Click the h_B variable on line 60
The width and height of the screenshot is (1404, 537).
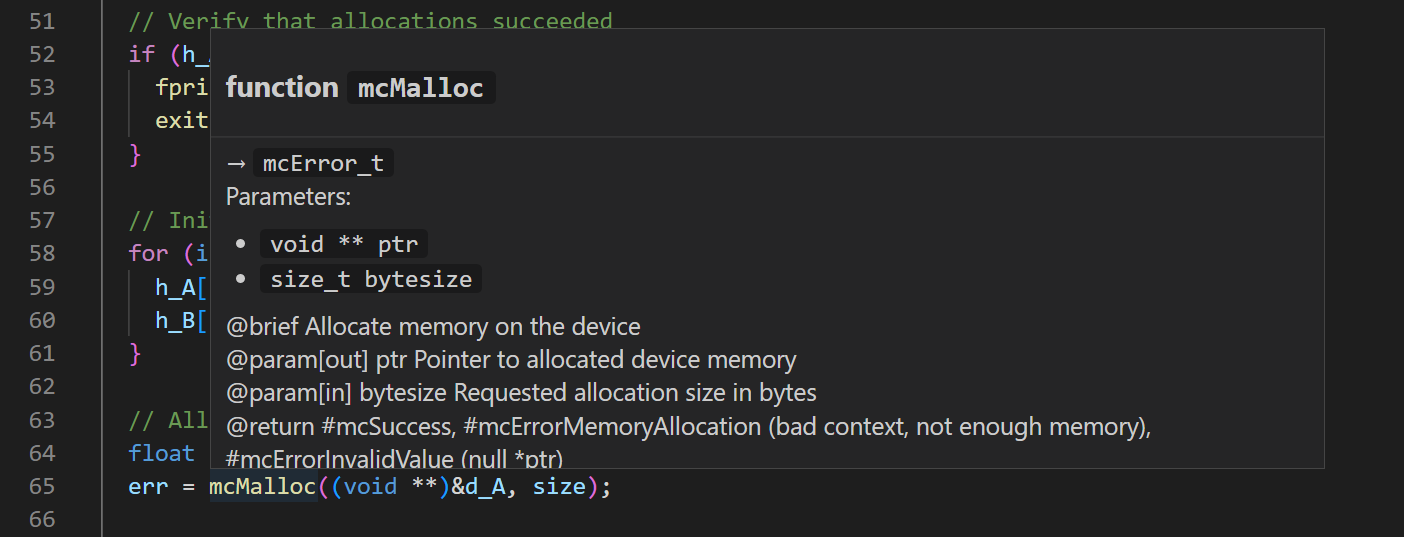pos(175,320)
